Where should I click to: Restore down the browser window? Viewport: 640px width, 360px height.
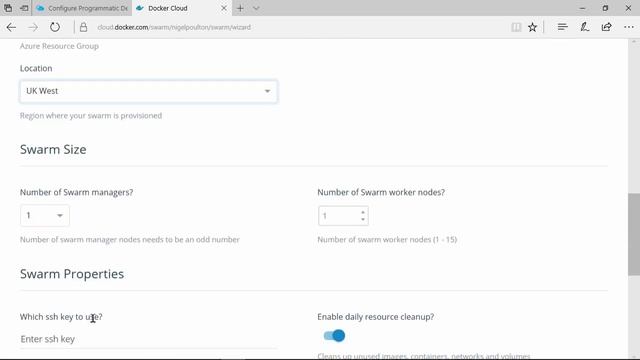click(x=605, y=8)
